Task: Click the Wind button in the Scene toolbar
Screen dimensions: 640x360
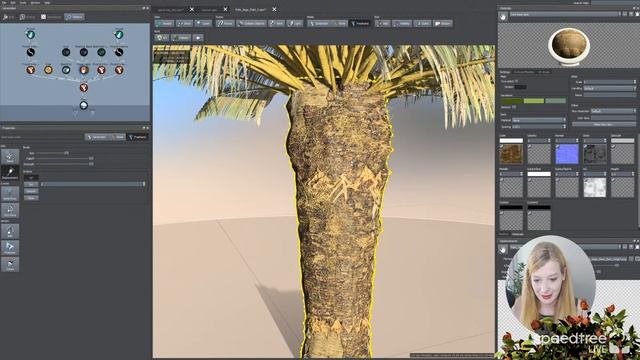Action: (276, 24)
